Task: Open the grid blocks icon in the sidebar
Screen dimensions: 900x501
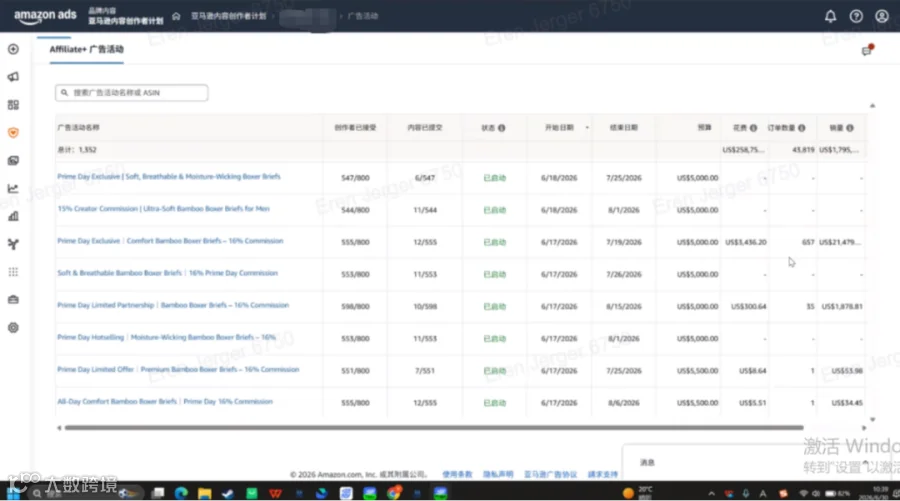Action: [x=13, y=105]
